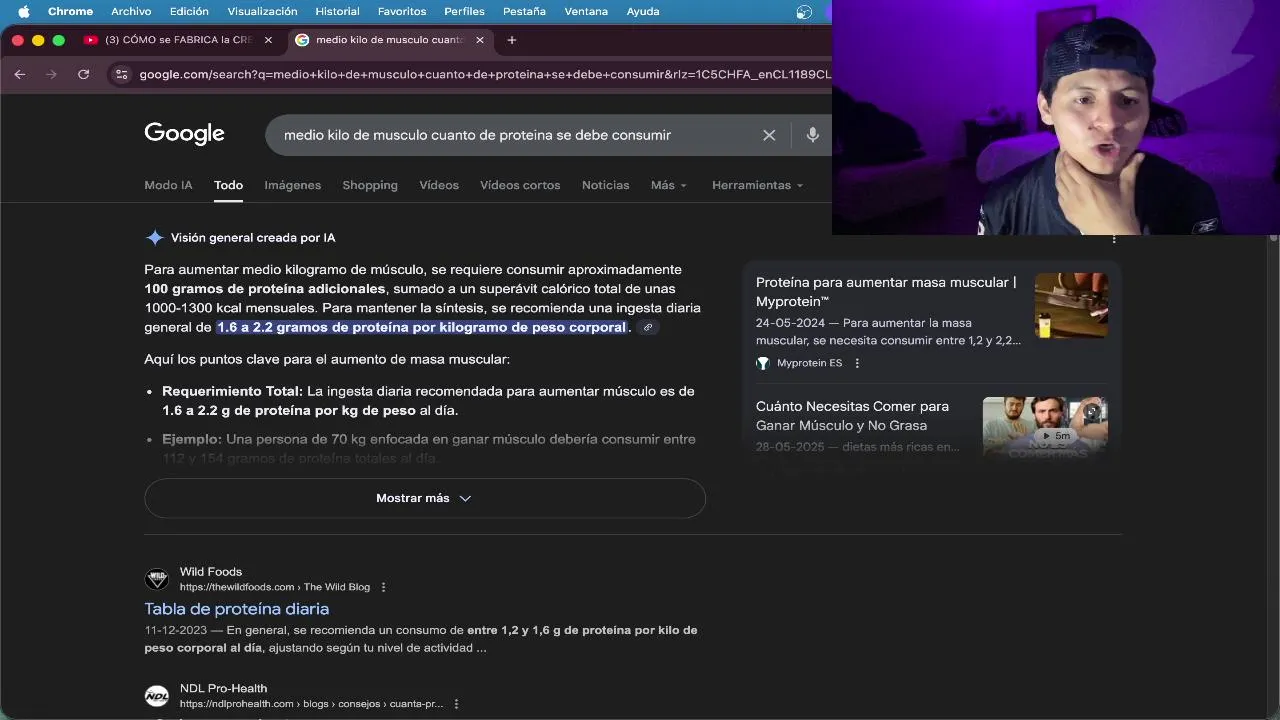This screenshot has width=1280, height=720.
Task: Select the Google search results tab
Action: [390, 40]
